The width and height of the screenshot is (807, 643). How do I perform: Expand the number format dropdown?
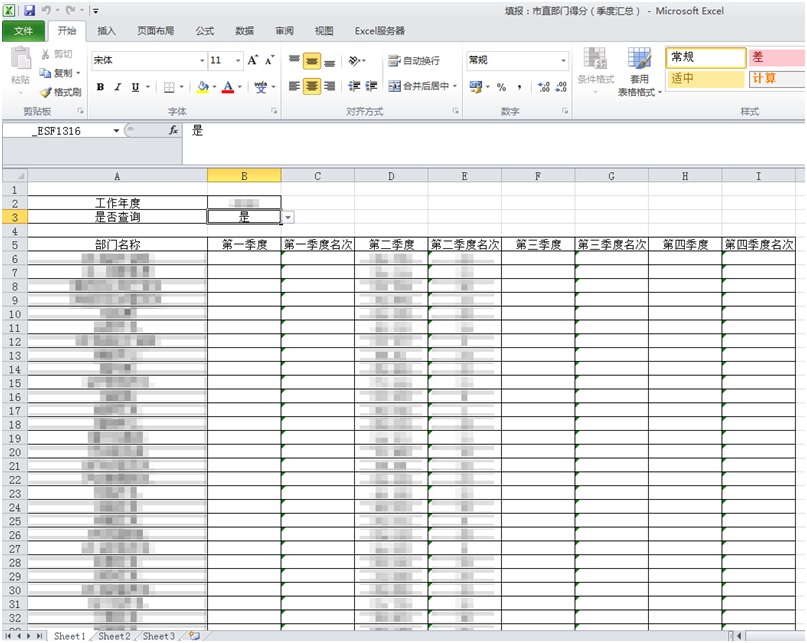[x=562, y=61]
